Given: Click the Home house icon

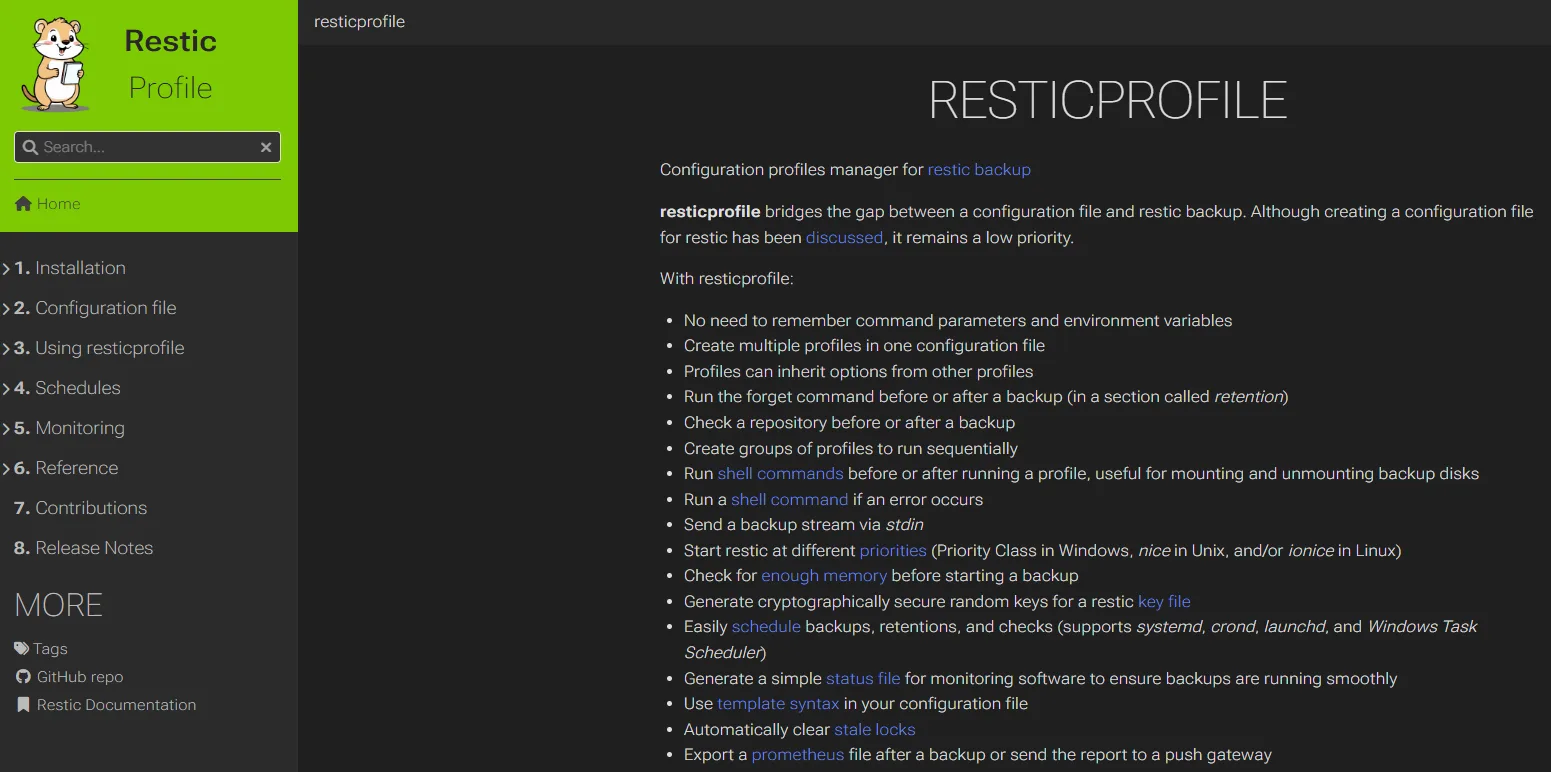Looking at the screenshot, I should (x=24, y=204).
